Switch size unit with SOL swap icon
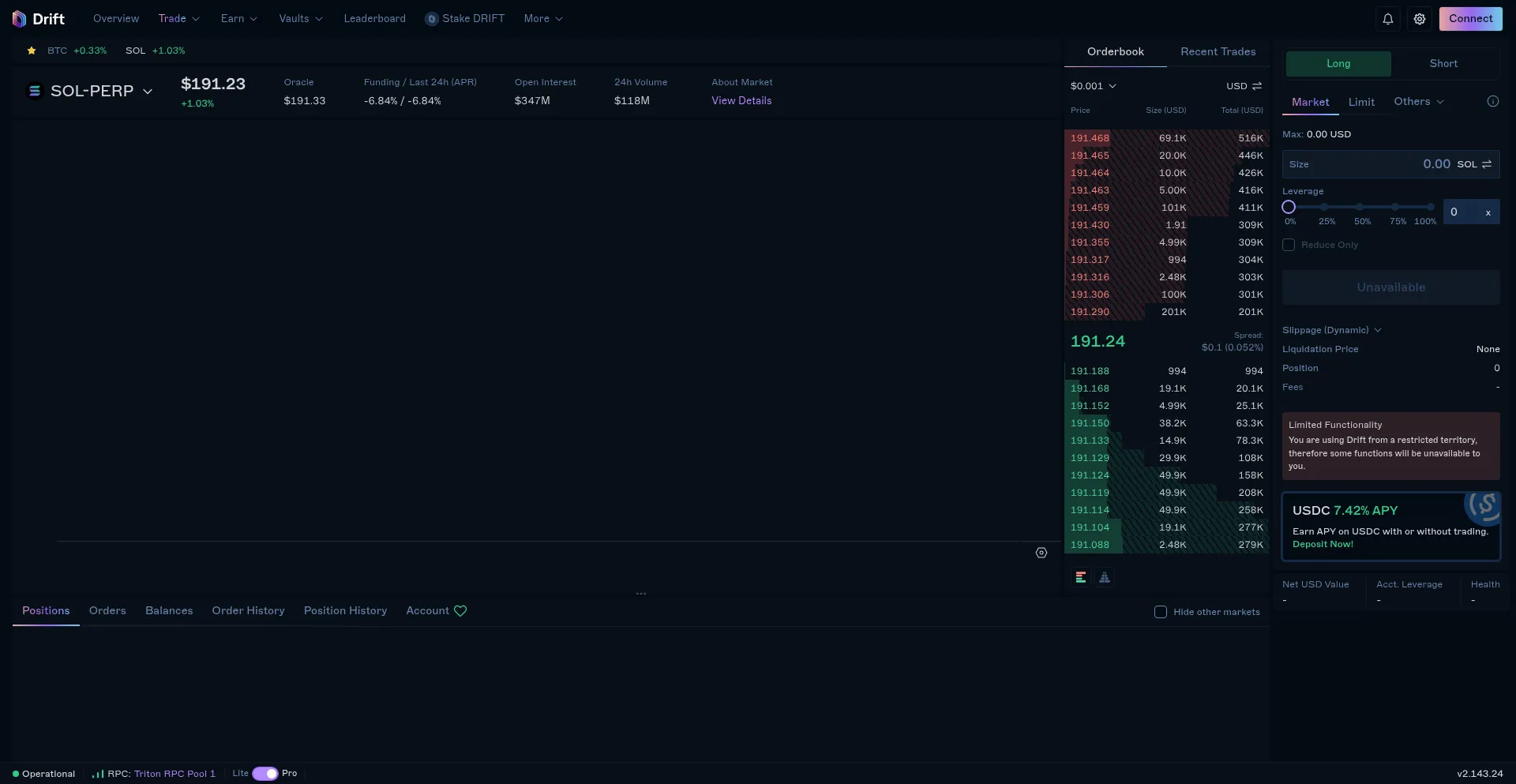The width and height of the screenshot is (1516, 784). coord(1487,164)
